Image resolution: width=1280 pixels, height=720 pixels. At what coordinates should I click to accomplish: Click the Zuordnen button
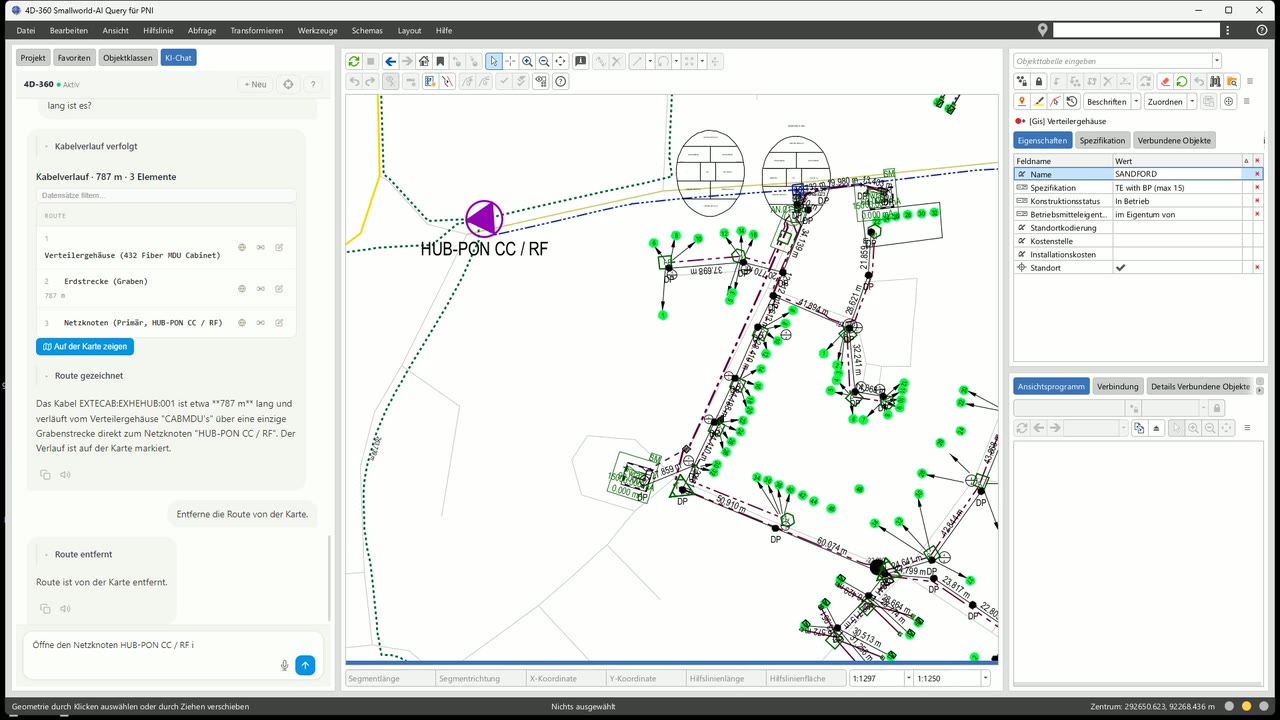[x=1165, y=101]
